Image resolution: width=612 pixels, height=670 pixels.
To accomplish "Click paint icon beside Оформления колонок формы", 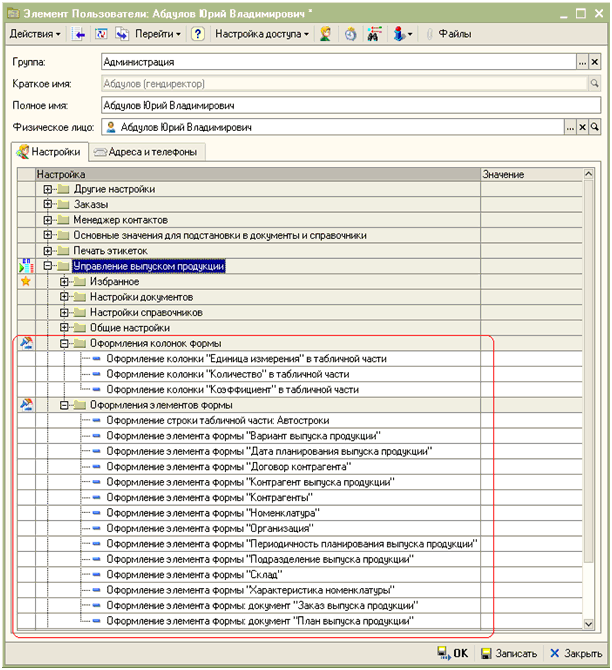I will (x=26, y=343).
